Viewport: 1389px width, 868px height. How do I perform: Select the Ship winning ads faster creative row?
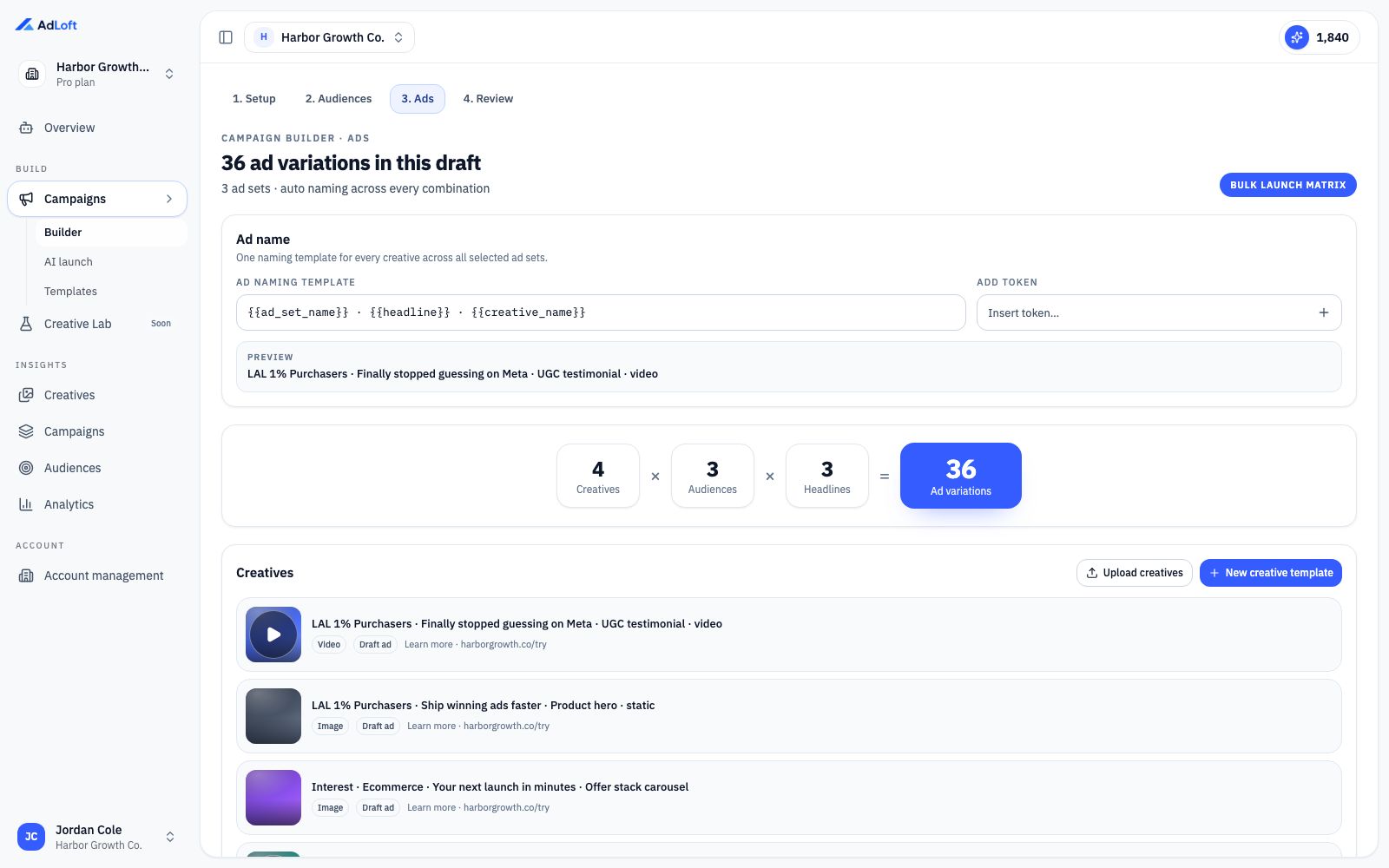[789, 716]
